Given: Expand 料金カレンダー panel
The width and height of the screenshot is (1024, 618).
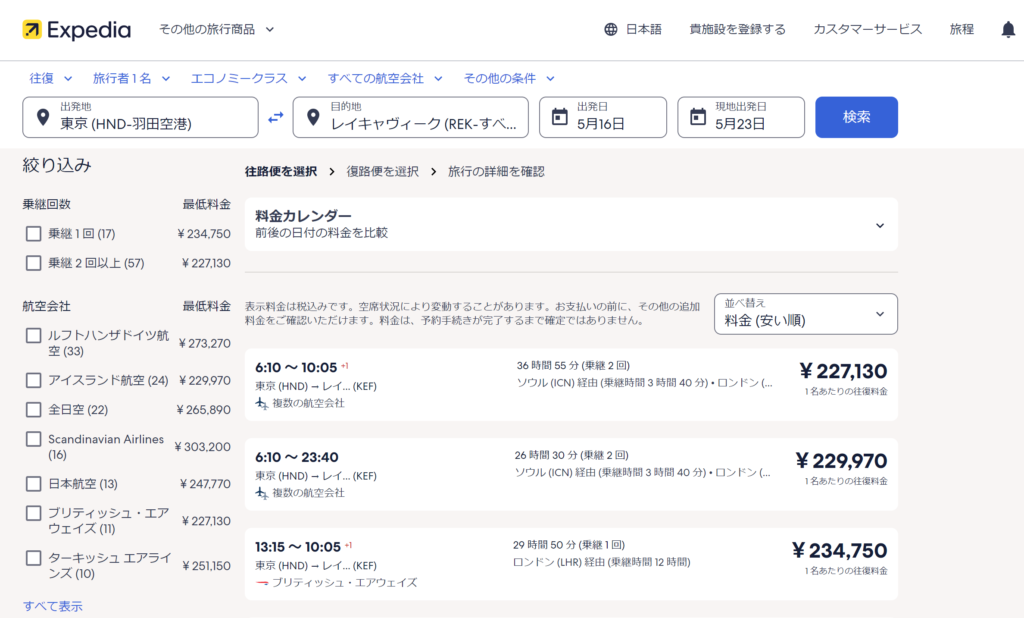Looking at the screenshot, I should 571,224.
